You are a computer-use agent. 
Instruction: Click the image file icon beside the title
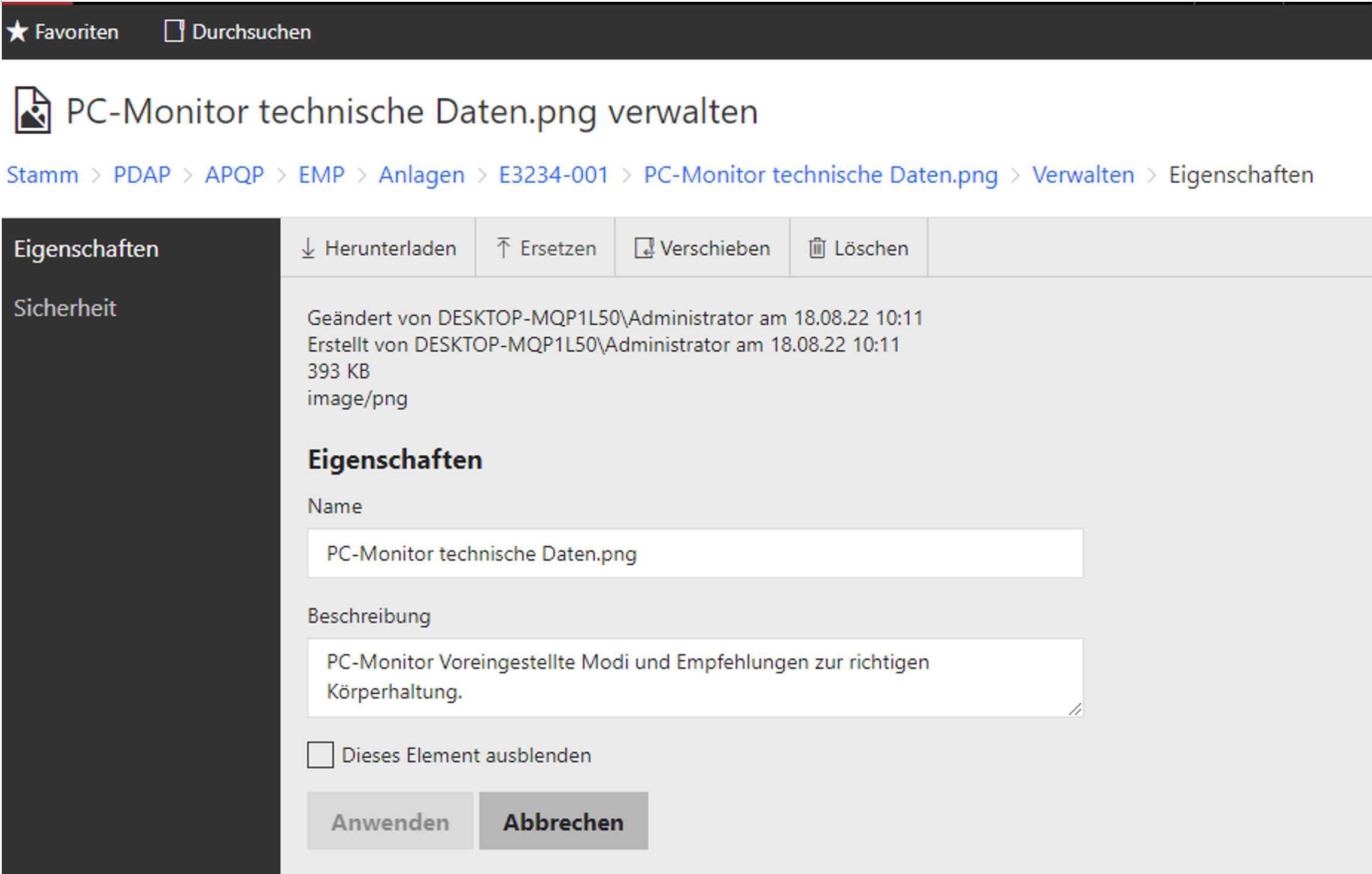tap(33, 110)
